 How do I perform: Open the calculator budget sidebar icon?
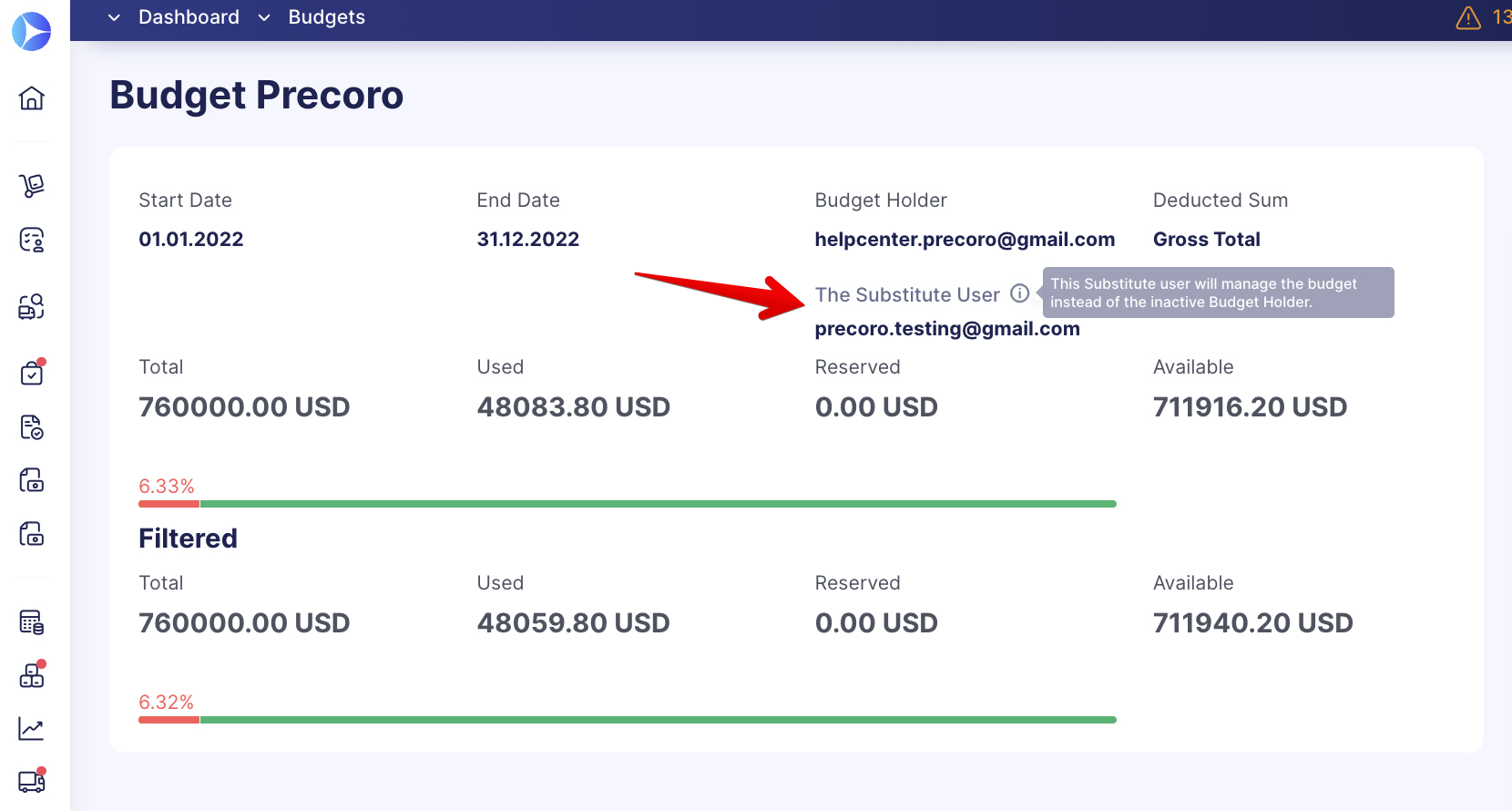tap(32, 622)
